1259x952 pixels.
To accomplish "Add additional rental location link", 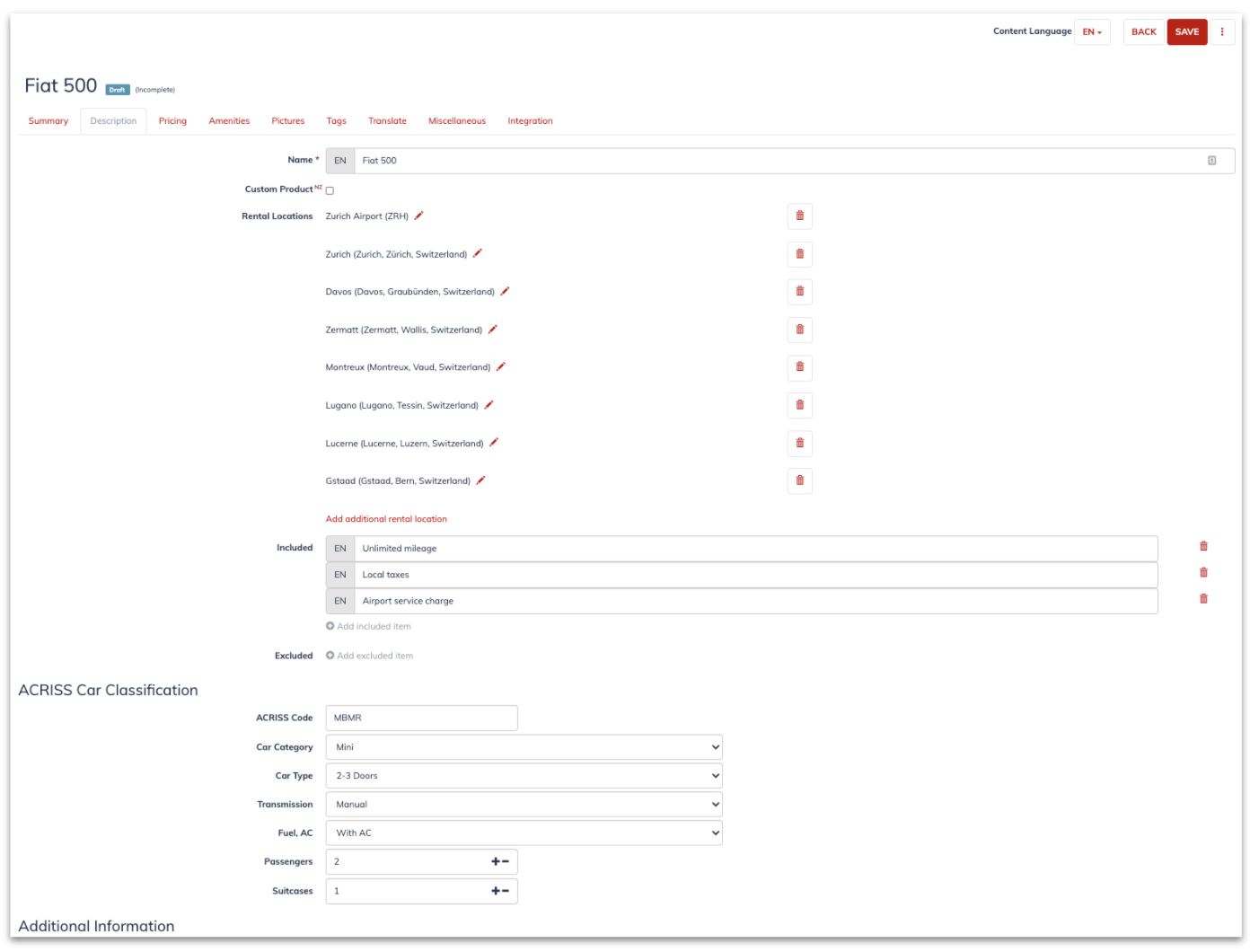I will [x=386, y=519].
